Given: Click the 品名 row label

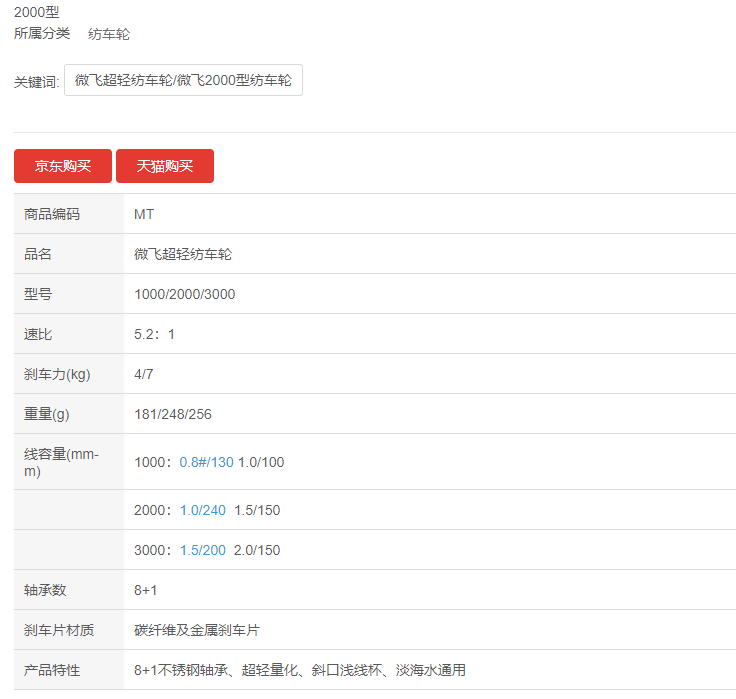Looking at the screenshot, I should coord(38,254).
